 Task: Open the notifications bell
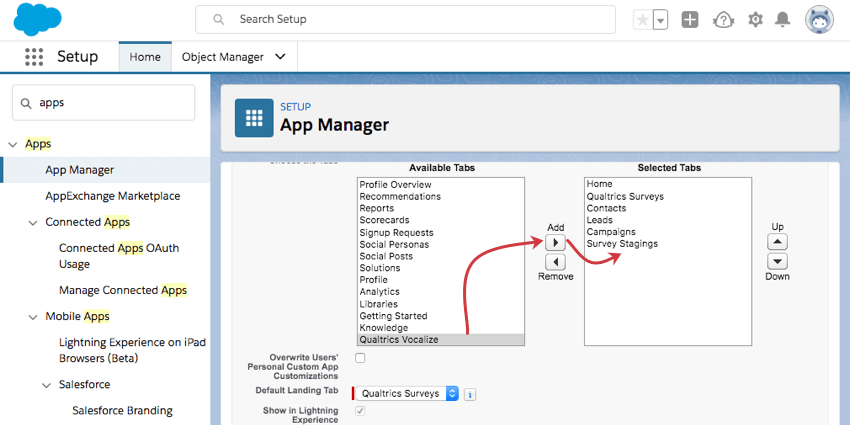(783, 20)
